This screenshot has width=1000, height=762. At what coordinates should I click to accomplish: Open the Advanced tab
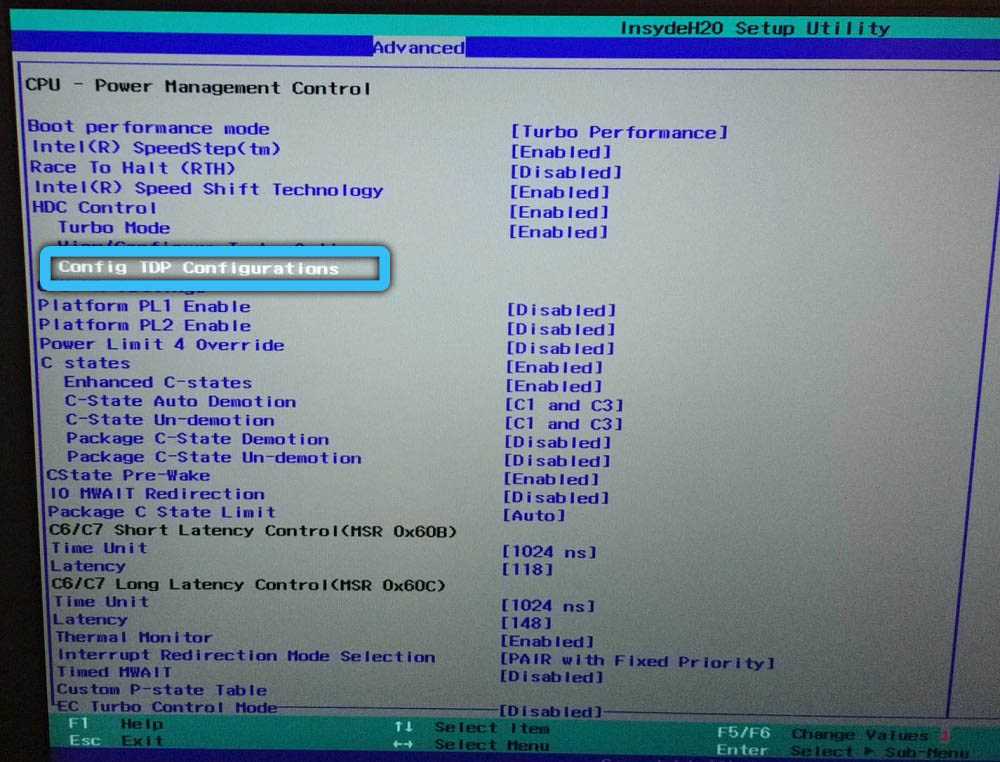click(x=418, y=47)
